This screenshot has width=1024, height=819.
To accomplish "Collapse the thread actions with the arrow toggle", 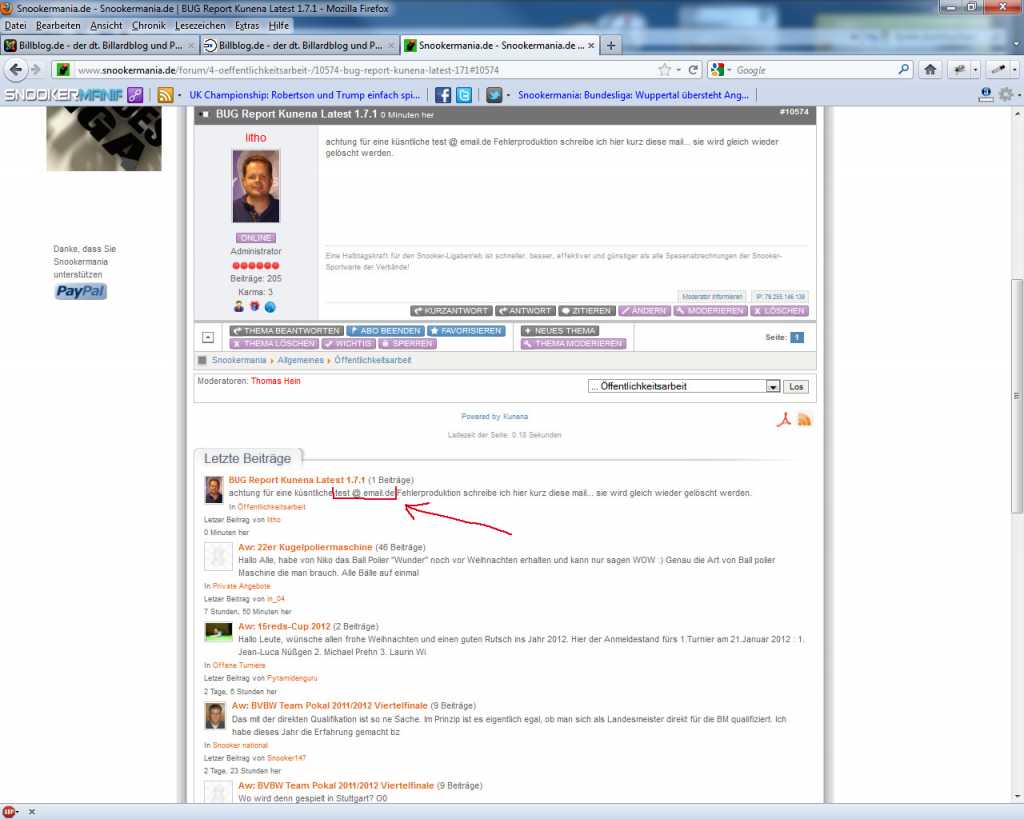I will pos(207,337).
